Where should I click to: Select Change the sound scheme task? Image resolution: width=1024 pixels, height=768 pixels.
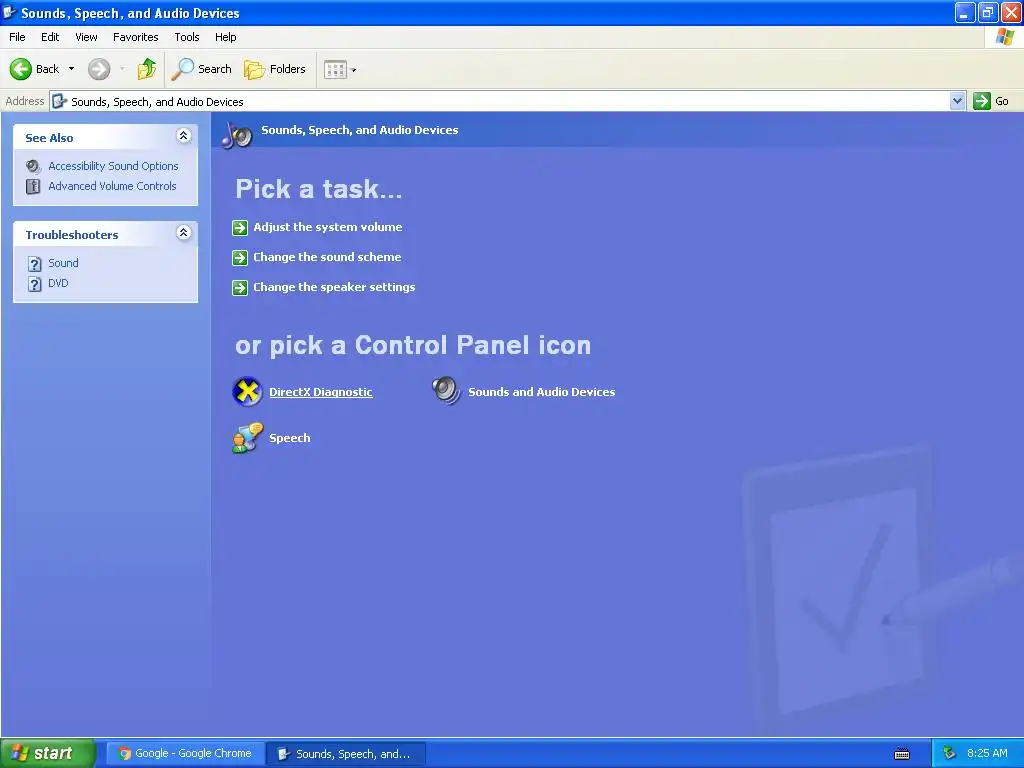327,257
